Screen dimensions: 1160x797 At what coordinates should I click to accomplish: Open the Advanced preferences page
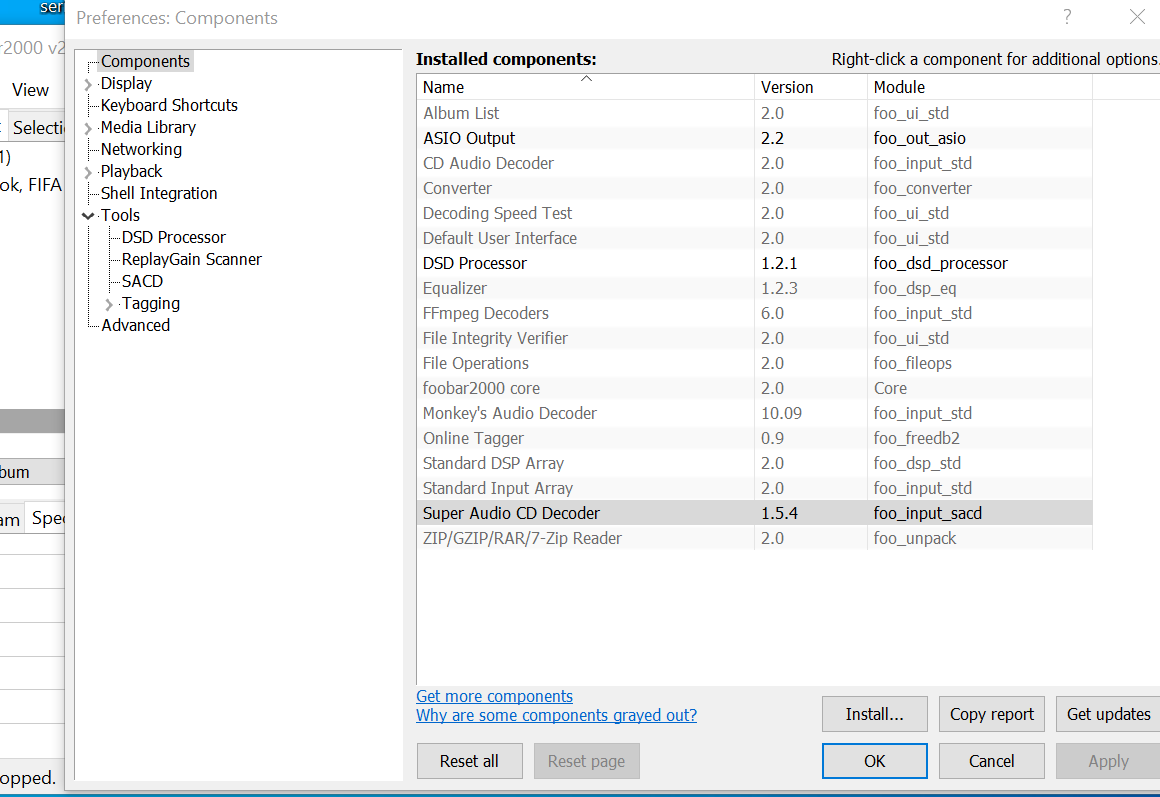(135, 325)
